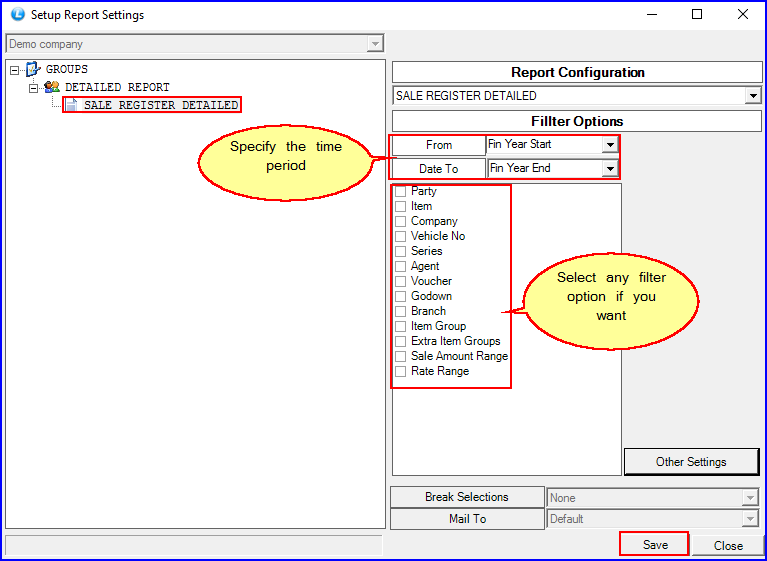767x561 pixels.
Task: Click the Mail To button
Action: pyautogui.click(x=467, y=519)
